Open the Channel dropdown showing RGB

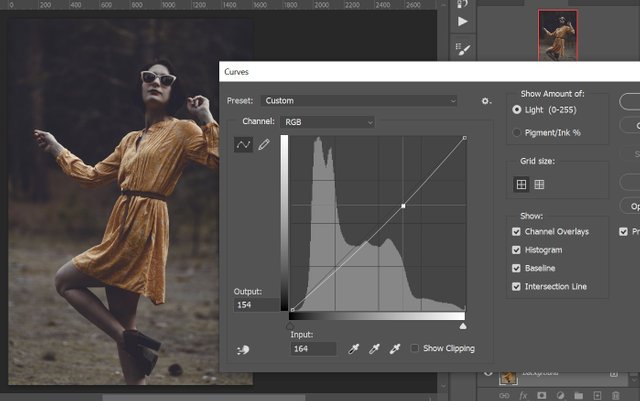pos(327,122)
